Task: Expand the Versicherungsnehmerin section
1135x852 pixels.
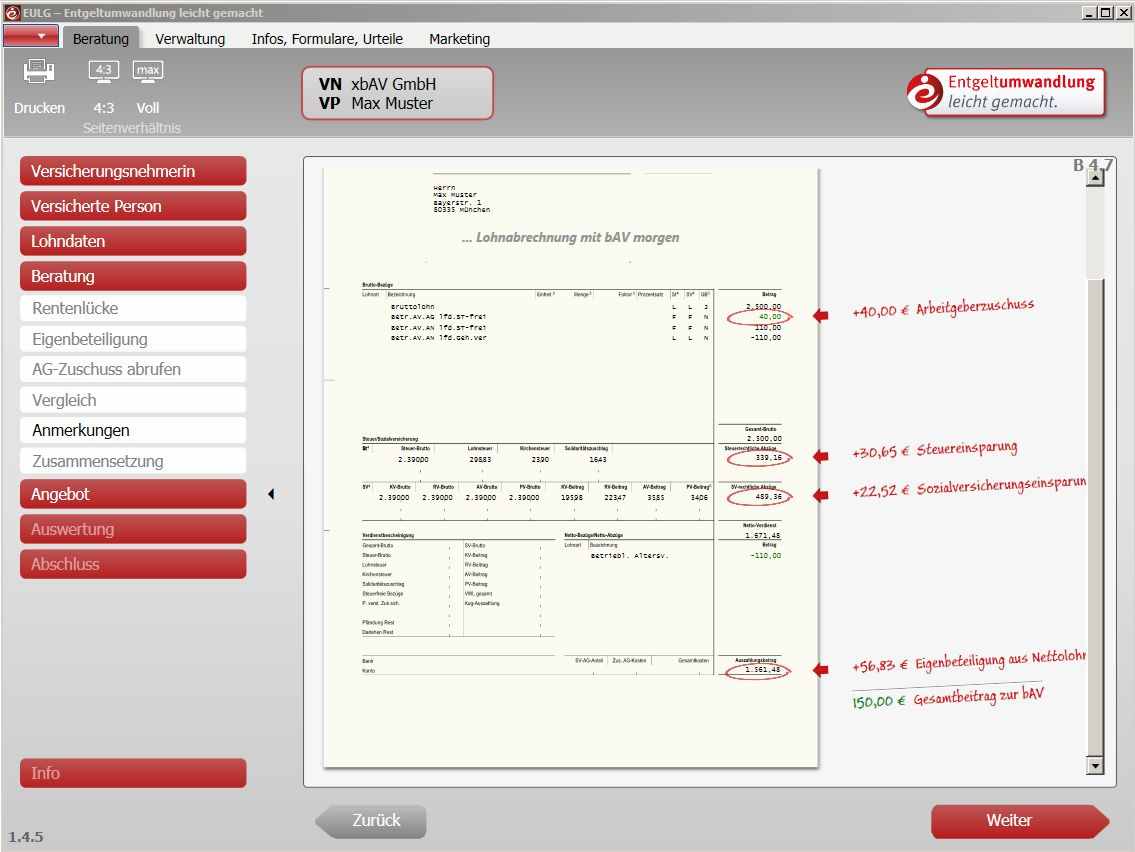Action: coord(133,171)
